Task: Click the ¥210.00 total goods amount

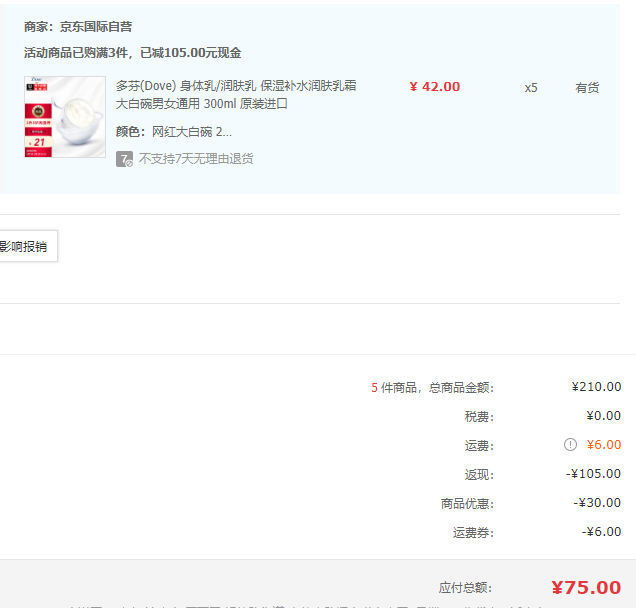Action: coord(596,387)
